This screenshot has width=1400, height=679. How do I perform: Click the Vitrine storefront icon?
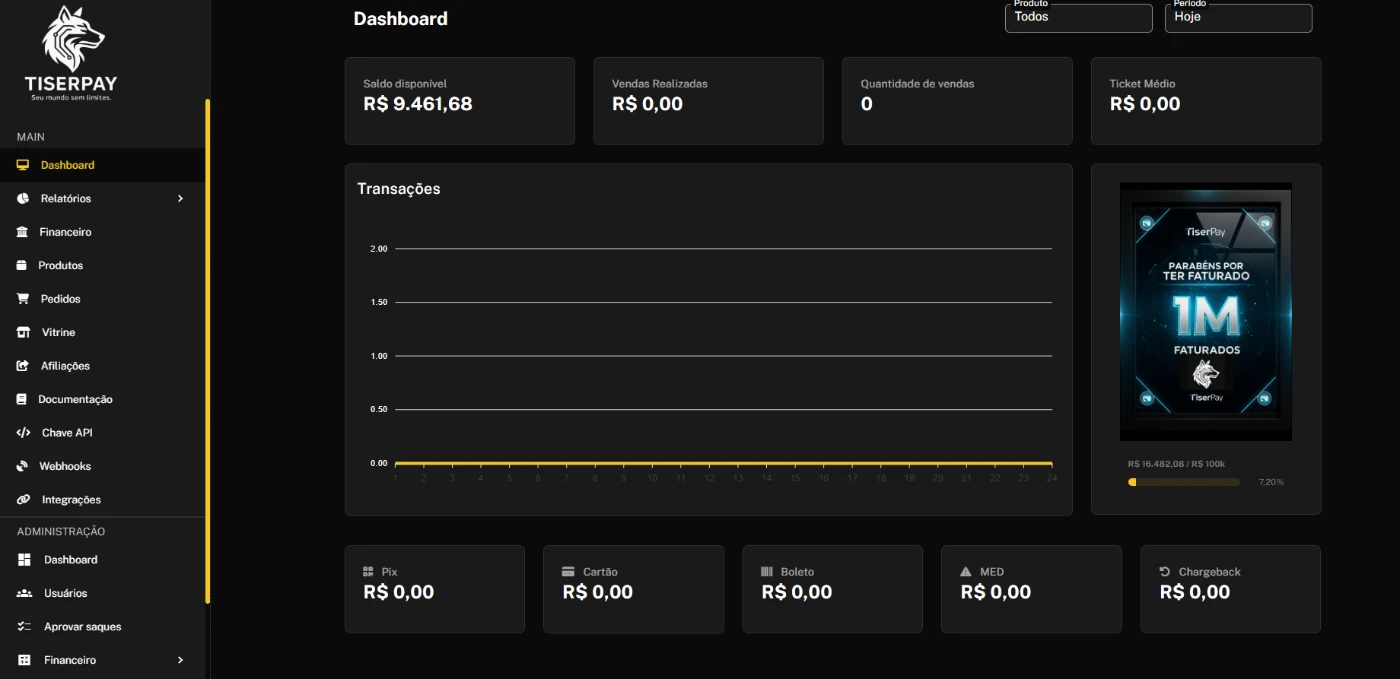click(x=23, y=332)
